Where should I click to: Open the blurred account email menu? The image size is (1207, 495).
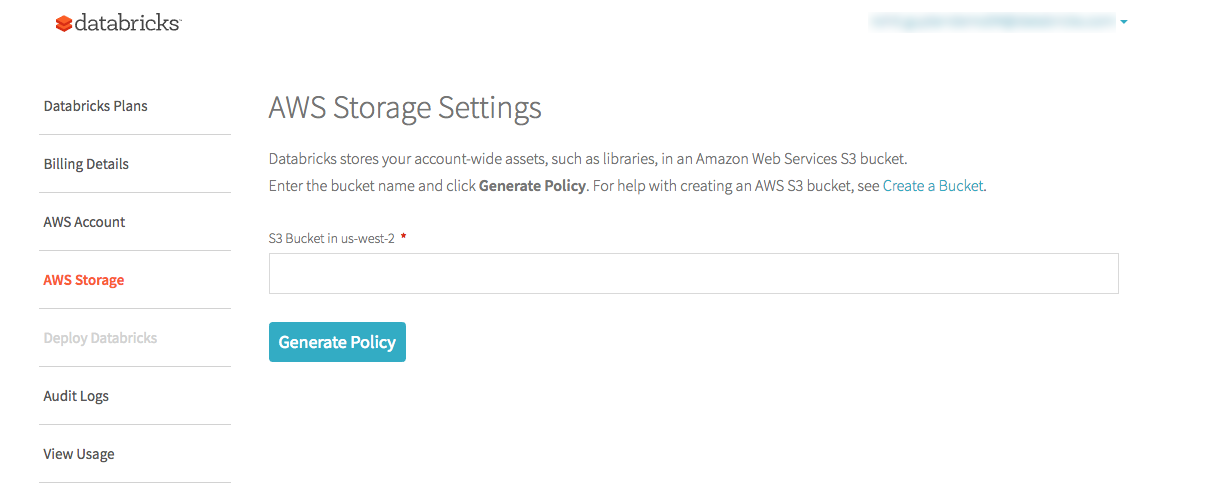coord(992,20)
